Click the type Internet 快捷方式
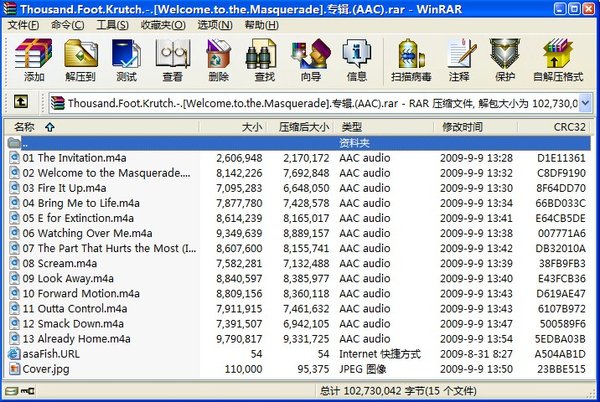 pos(380,354)
